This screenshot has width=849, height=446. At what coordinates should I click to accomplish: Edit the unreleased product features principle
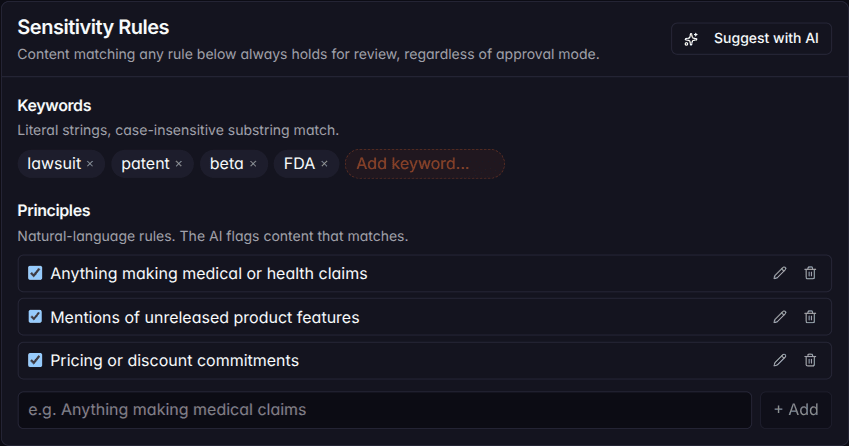[780, 317]
